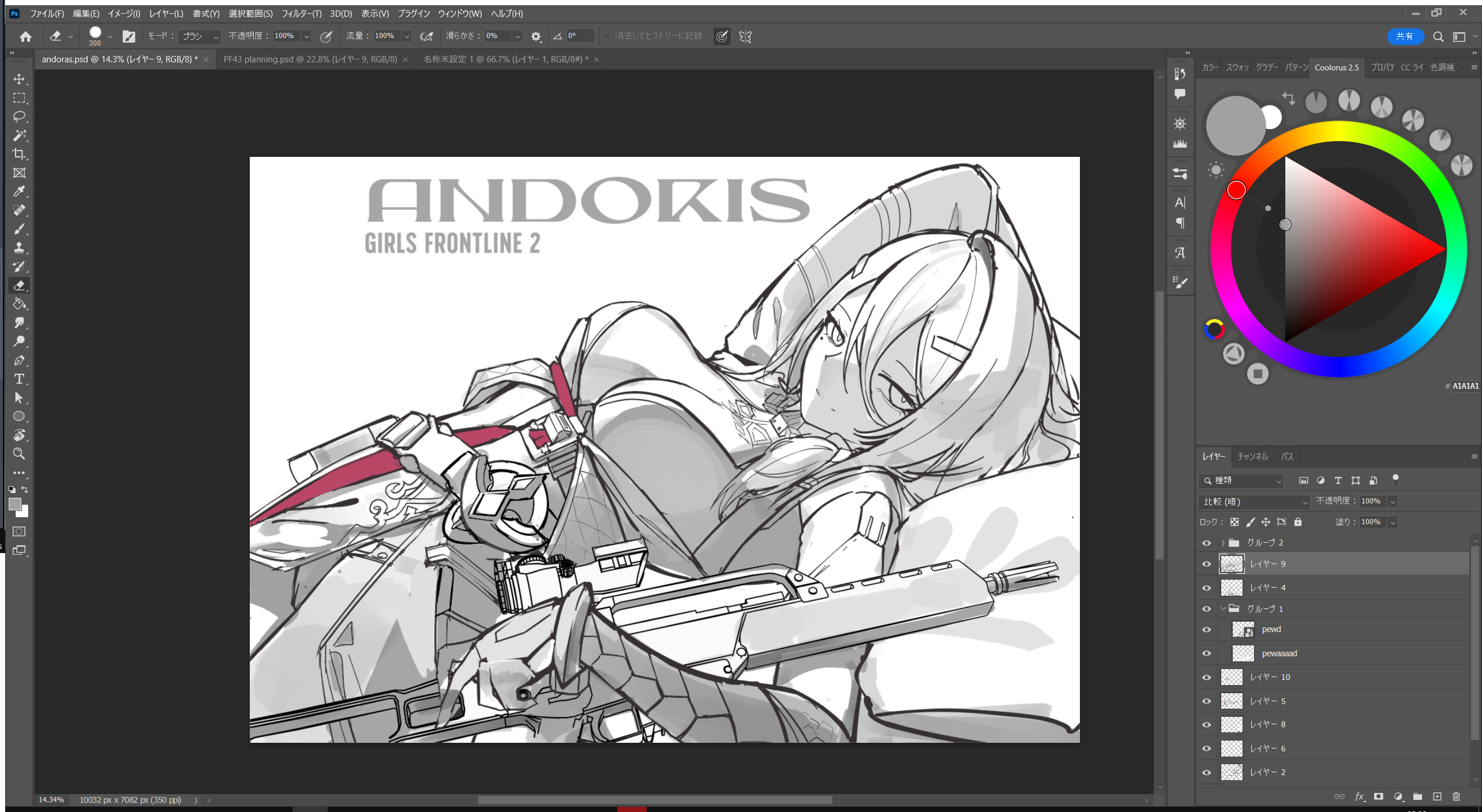The image size is (1482, 812).
Task: Hide the レイヤー 9 layer
Action: (1206, 564)
